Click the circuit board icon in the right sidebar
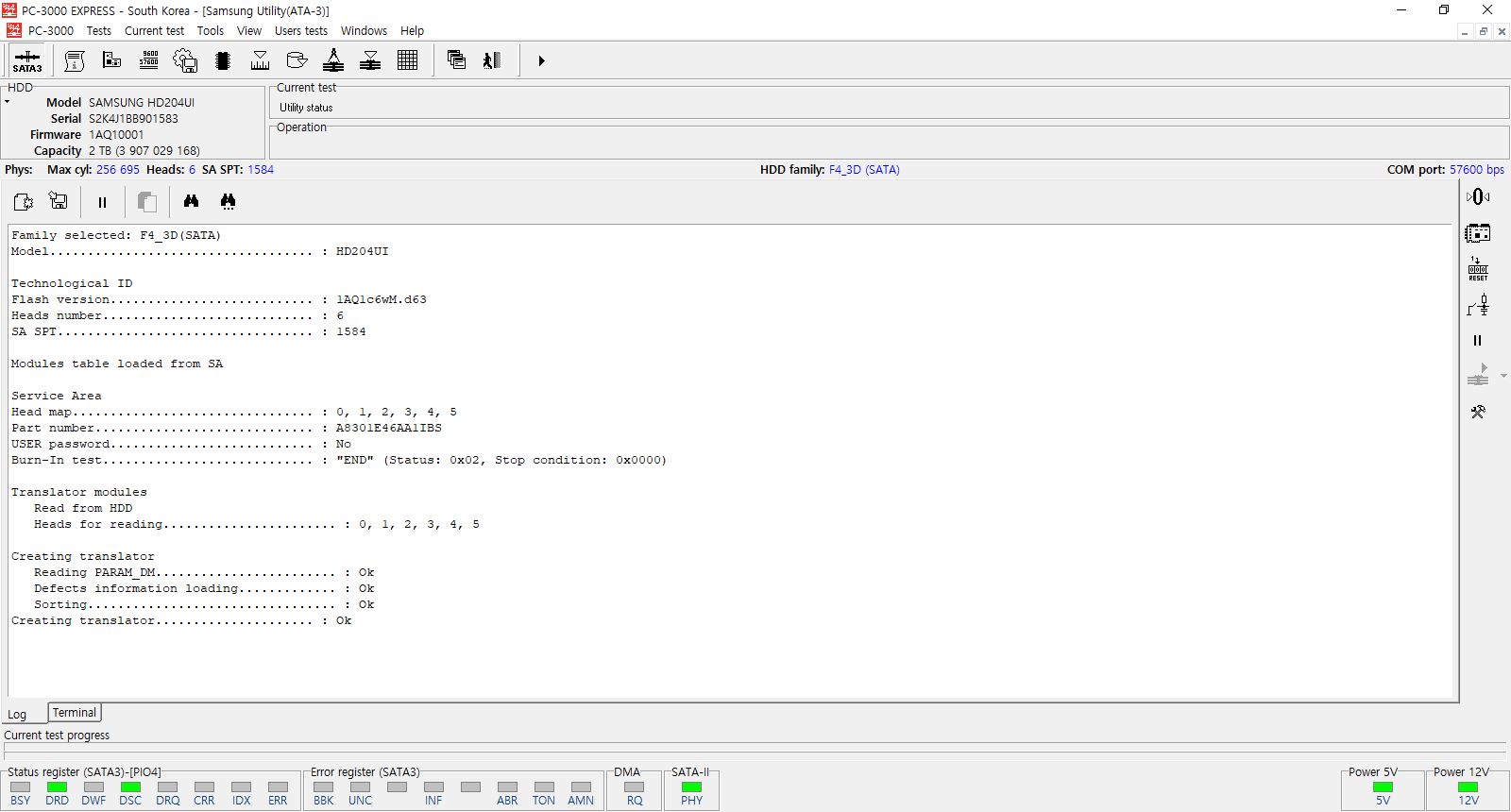 1478,232
